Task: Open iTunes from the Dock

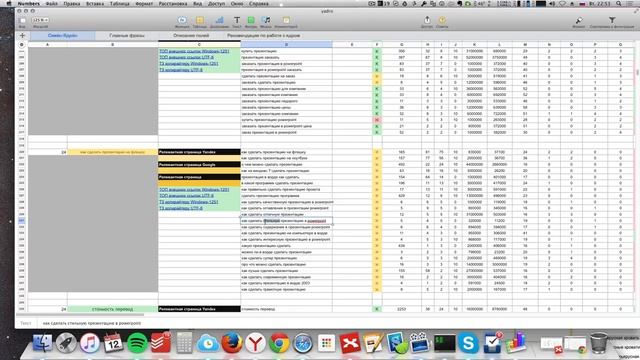Action: tap(90, 343)
